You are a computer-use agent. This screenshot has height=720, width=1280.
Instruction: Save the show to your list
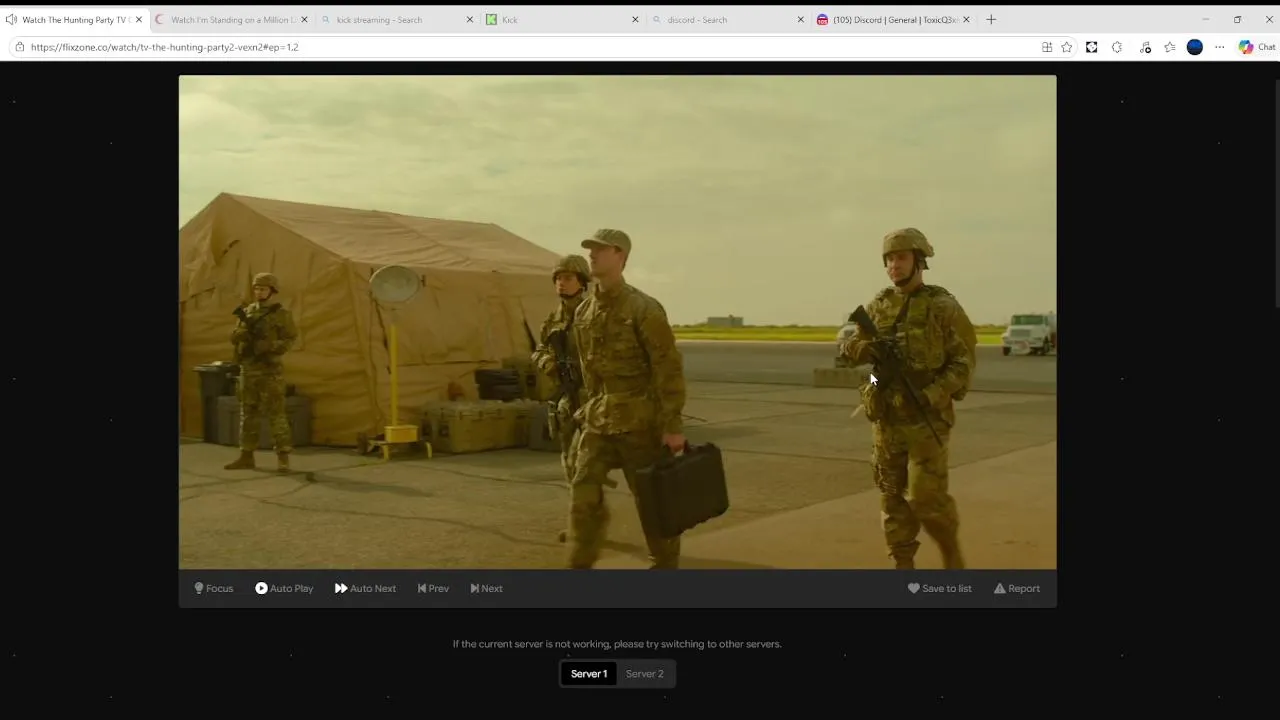click(939, 588)
